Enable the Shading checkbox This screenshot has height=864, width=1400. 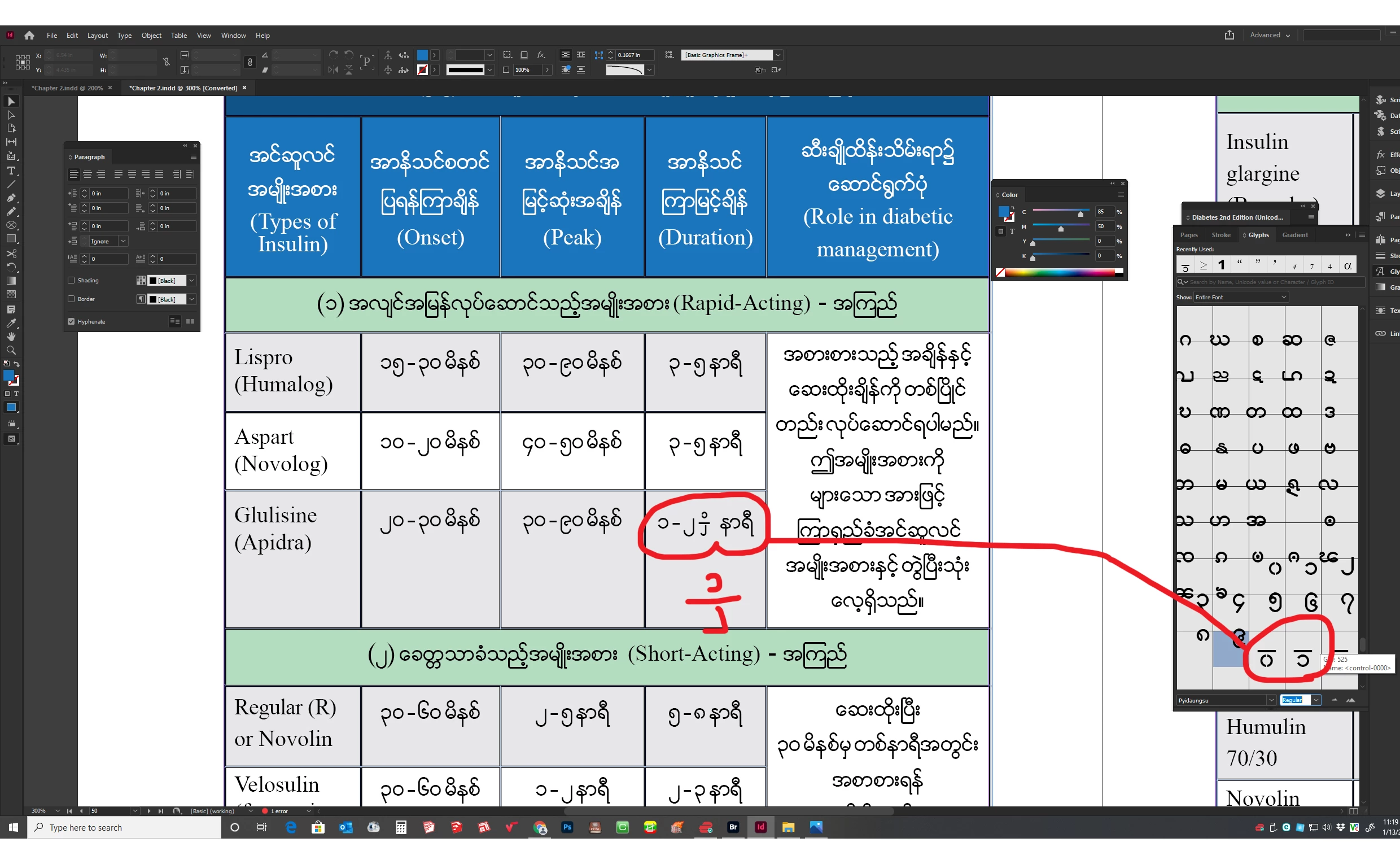71,280
